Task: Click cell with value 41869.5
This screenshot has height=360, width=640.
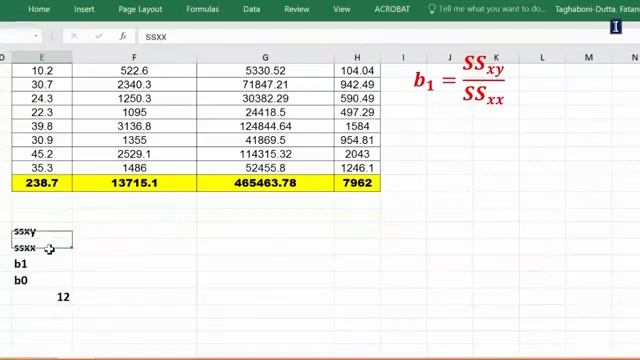Action: [x=265, y=140]
